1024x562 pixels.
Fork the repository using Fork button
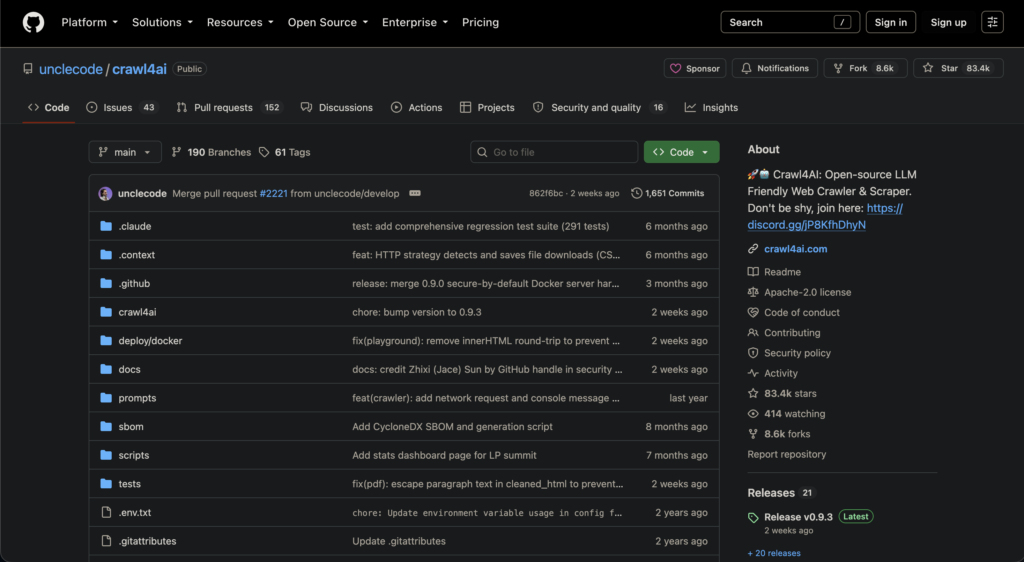coord(865,69)
